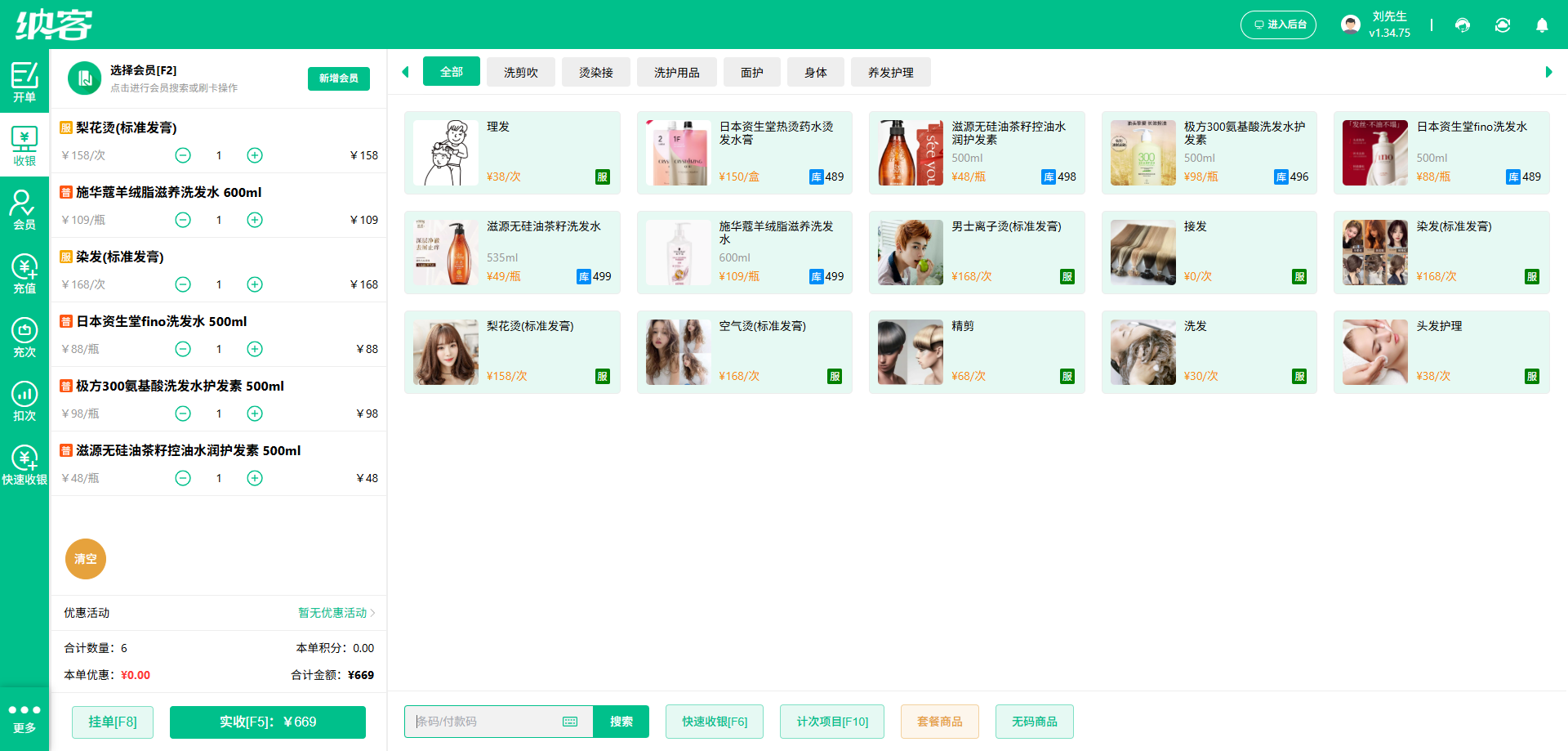Viewport: 1568px width, 751px height.
Task: Add 接发 ¥0/次 product card
Action: 1209,253
